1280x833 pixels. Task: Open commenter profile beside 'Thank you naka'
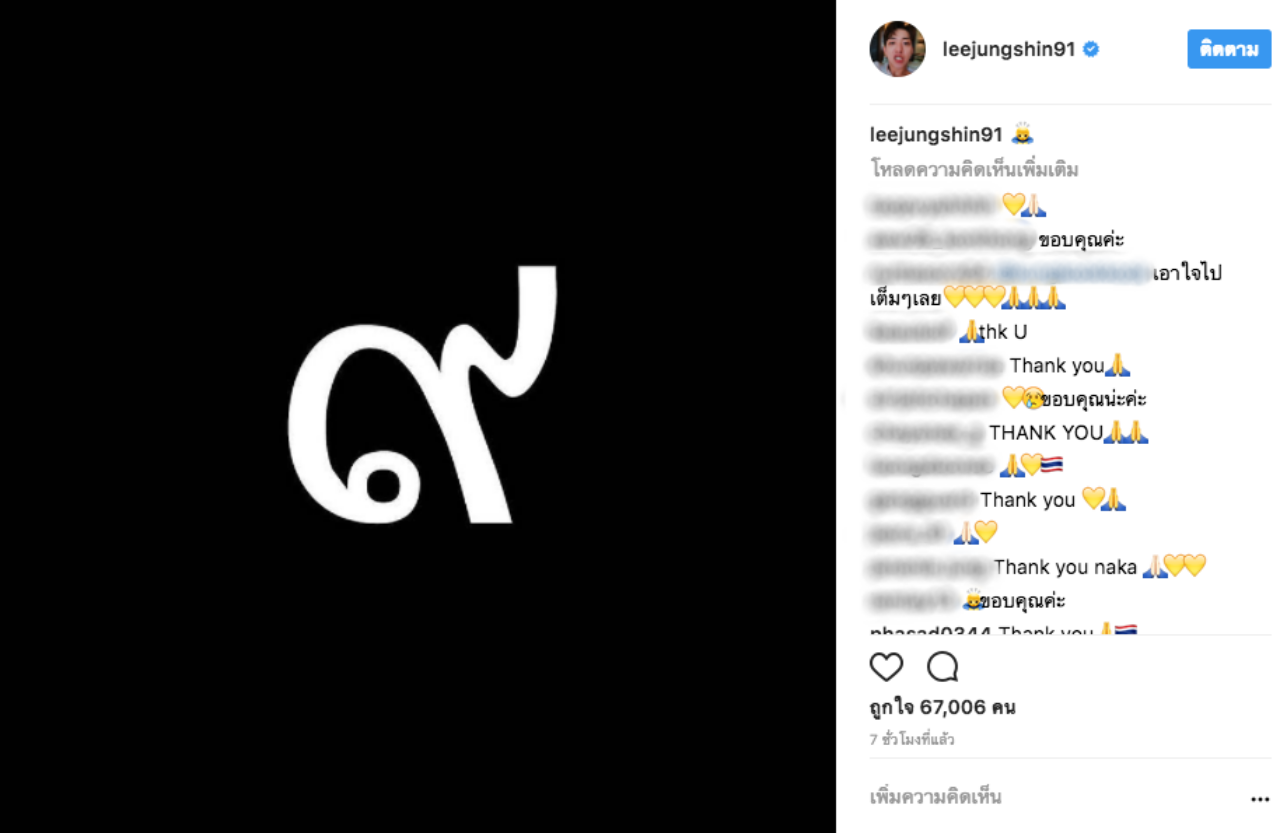(x=928, y=567)
